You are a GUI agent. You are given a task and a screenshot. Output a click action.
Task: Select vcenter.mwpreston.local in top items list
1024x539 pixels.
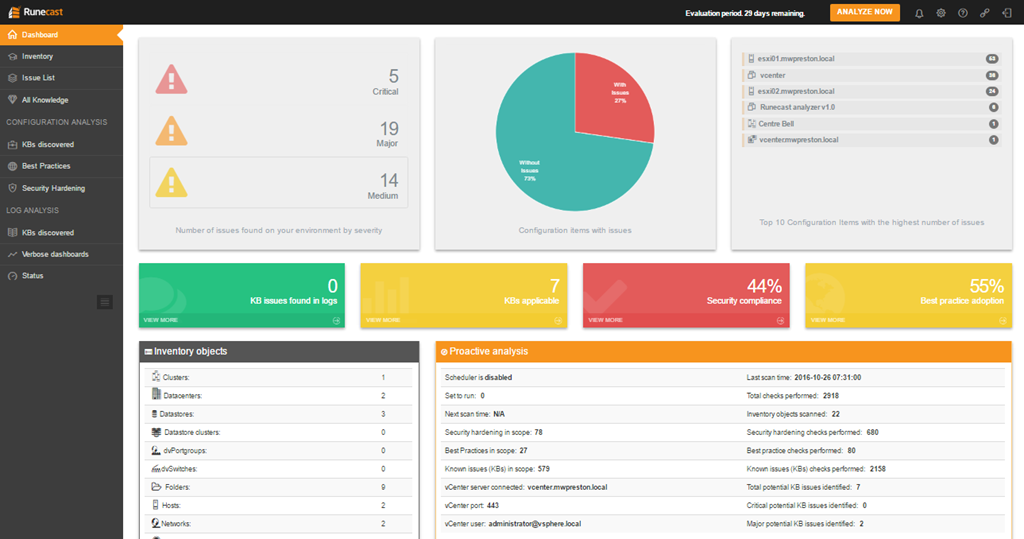pyautogui.click(x=871, y=140)
